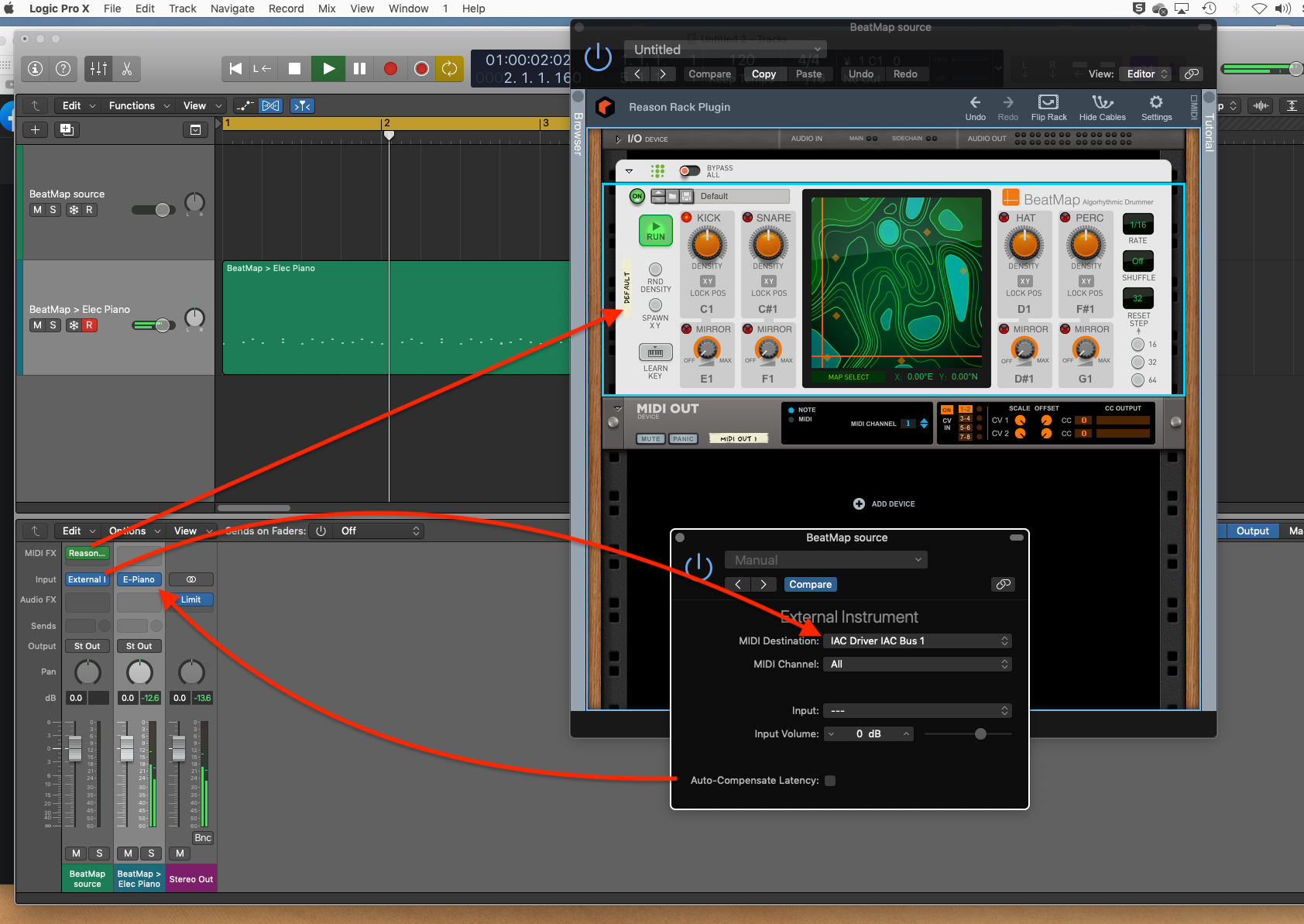
Task: Open the File menu
Action: point(112,9)
